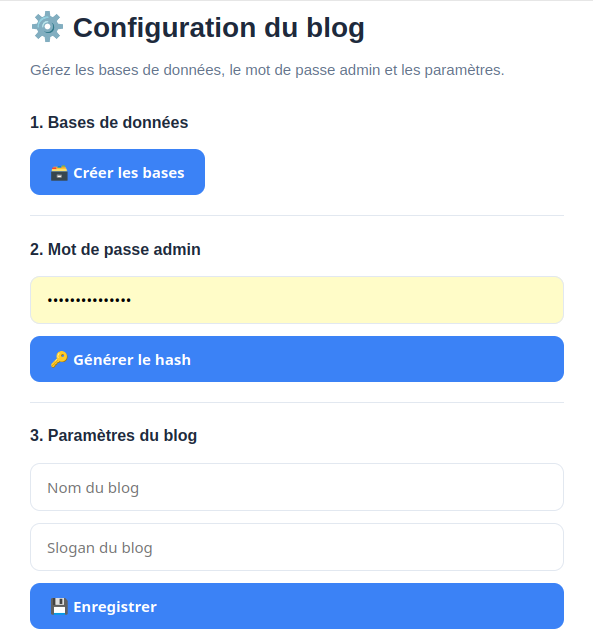Select the 1. Bases de données heading
This screenshot has width=593, height=634.
click(x=109, y=122)
